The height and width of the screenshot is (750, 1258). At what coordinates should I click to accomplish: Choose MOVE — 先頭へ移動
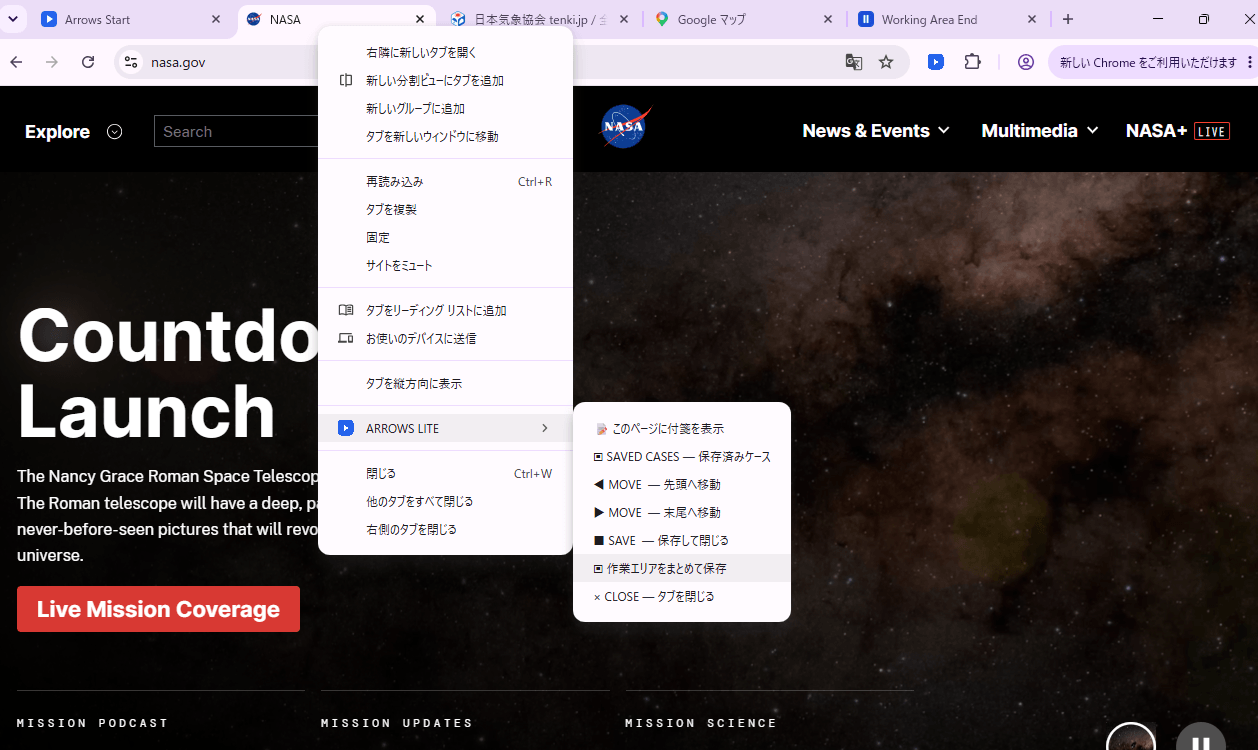682,484
